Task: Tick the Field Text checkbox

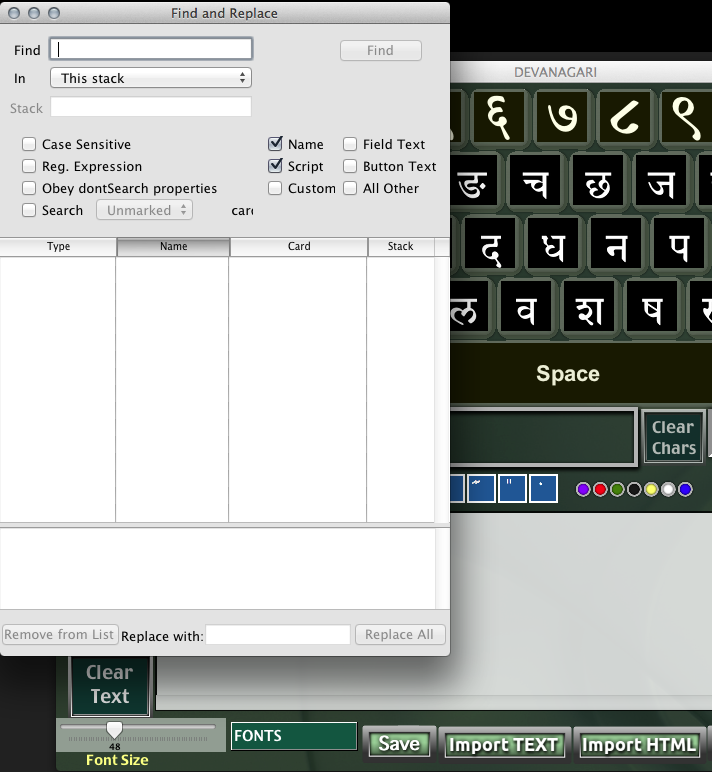Action: coord(351,145)
